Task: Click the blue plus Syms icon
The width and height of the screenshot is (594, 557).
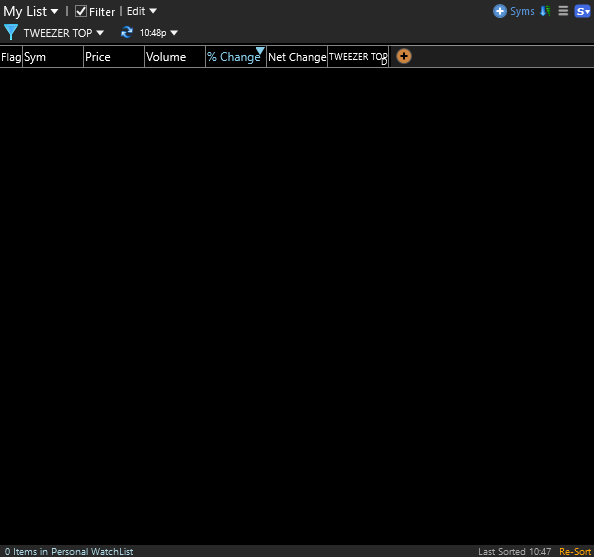Action: (x=500, y=11)
